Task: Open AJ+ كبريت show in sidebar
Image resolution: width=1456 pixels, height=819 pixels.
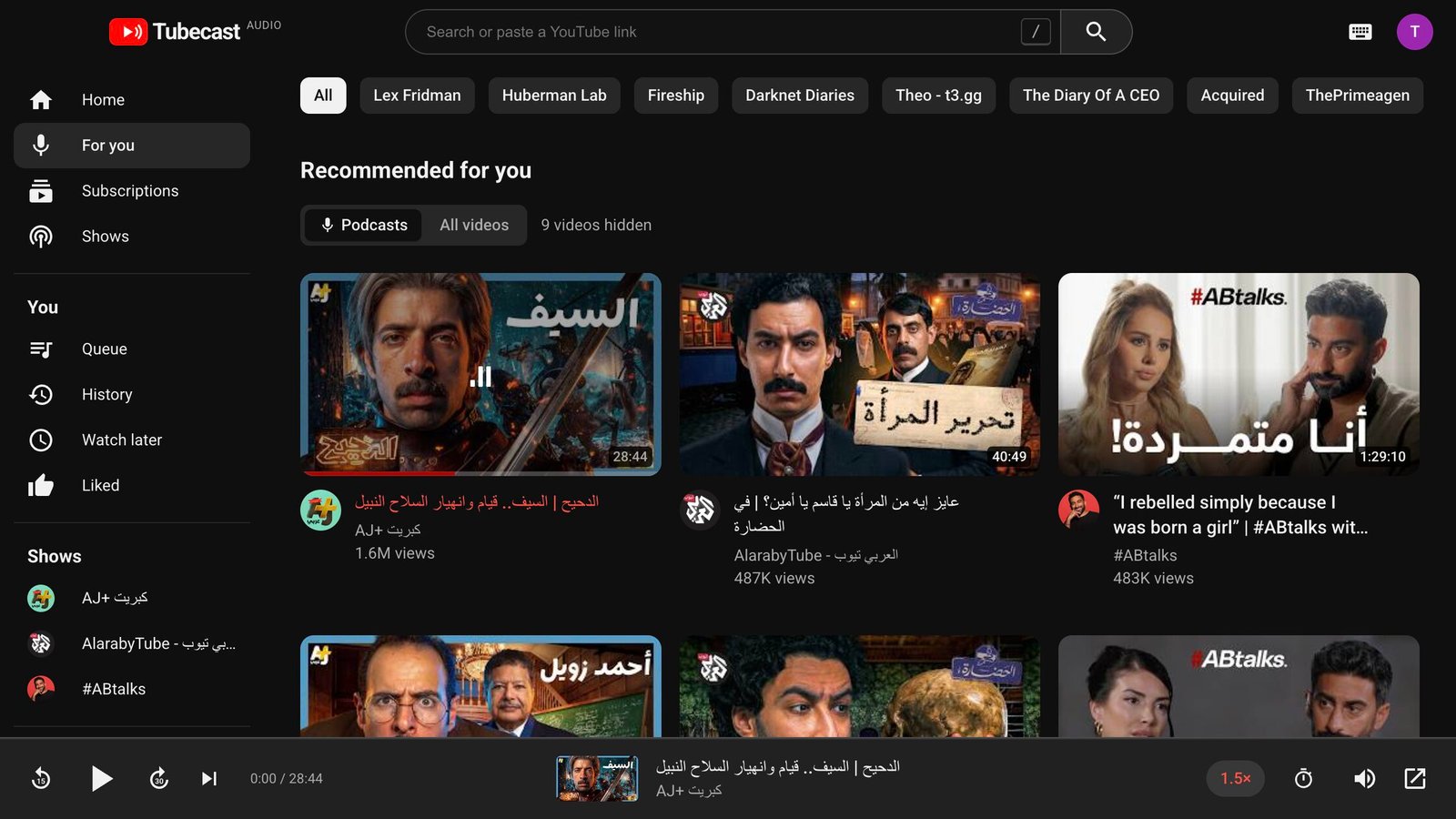Action: tap(132, 598)
